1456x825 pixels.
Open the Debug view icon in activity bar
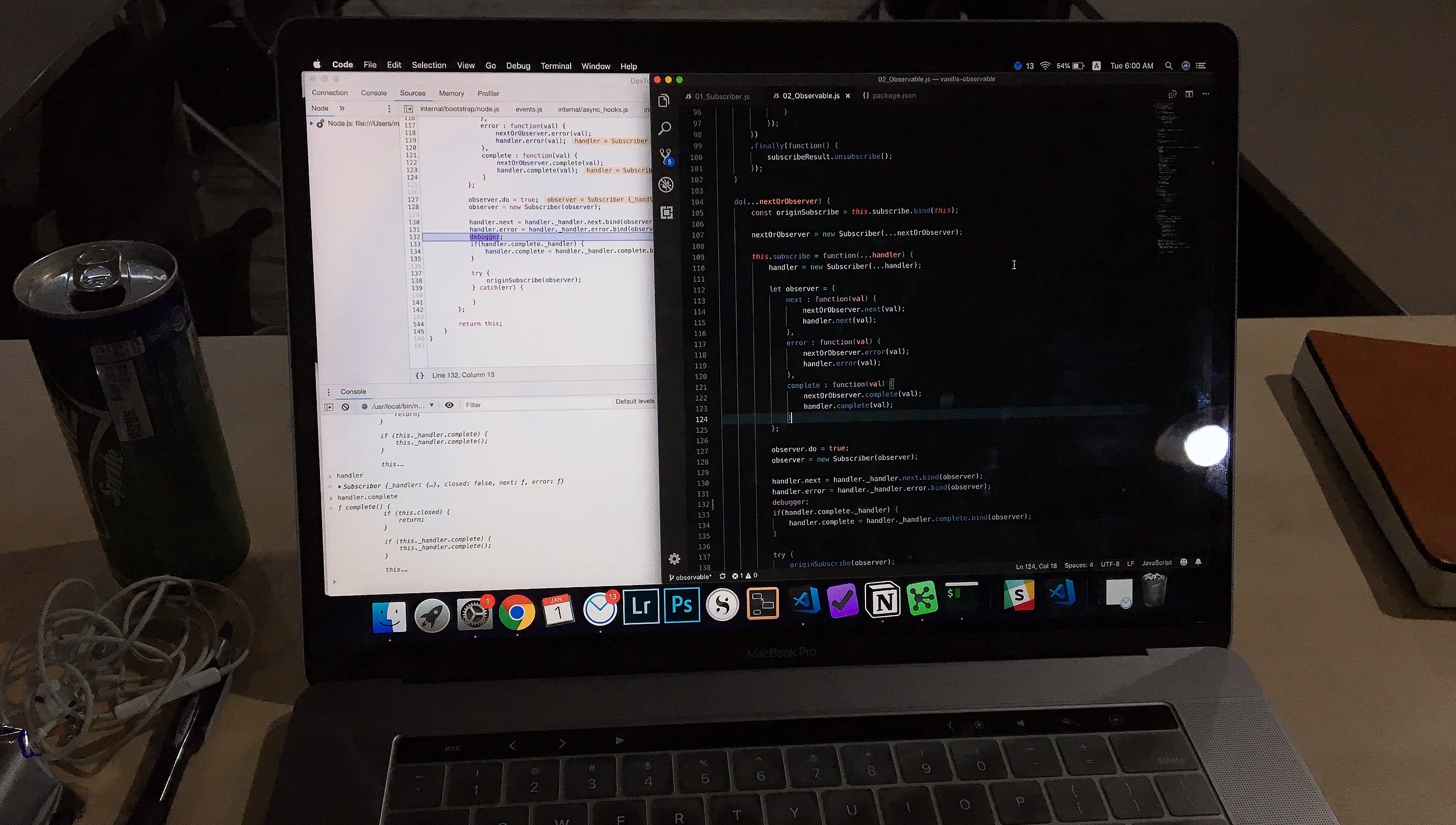(666, 185)
